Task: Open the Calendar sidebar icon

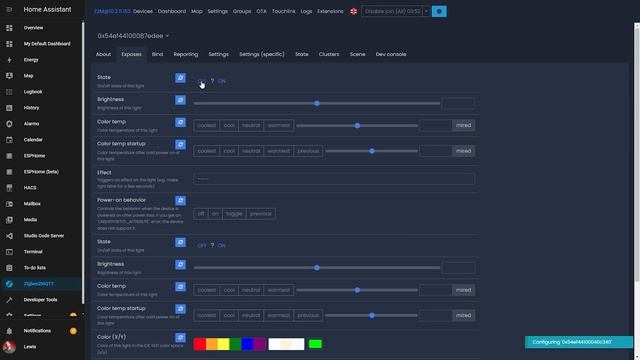Action: coord(9,140)
